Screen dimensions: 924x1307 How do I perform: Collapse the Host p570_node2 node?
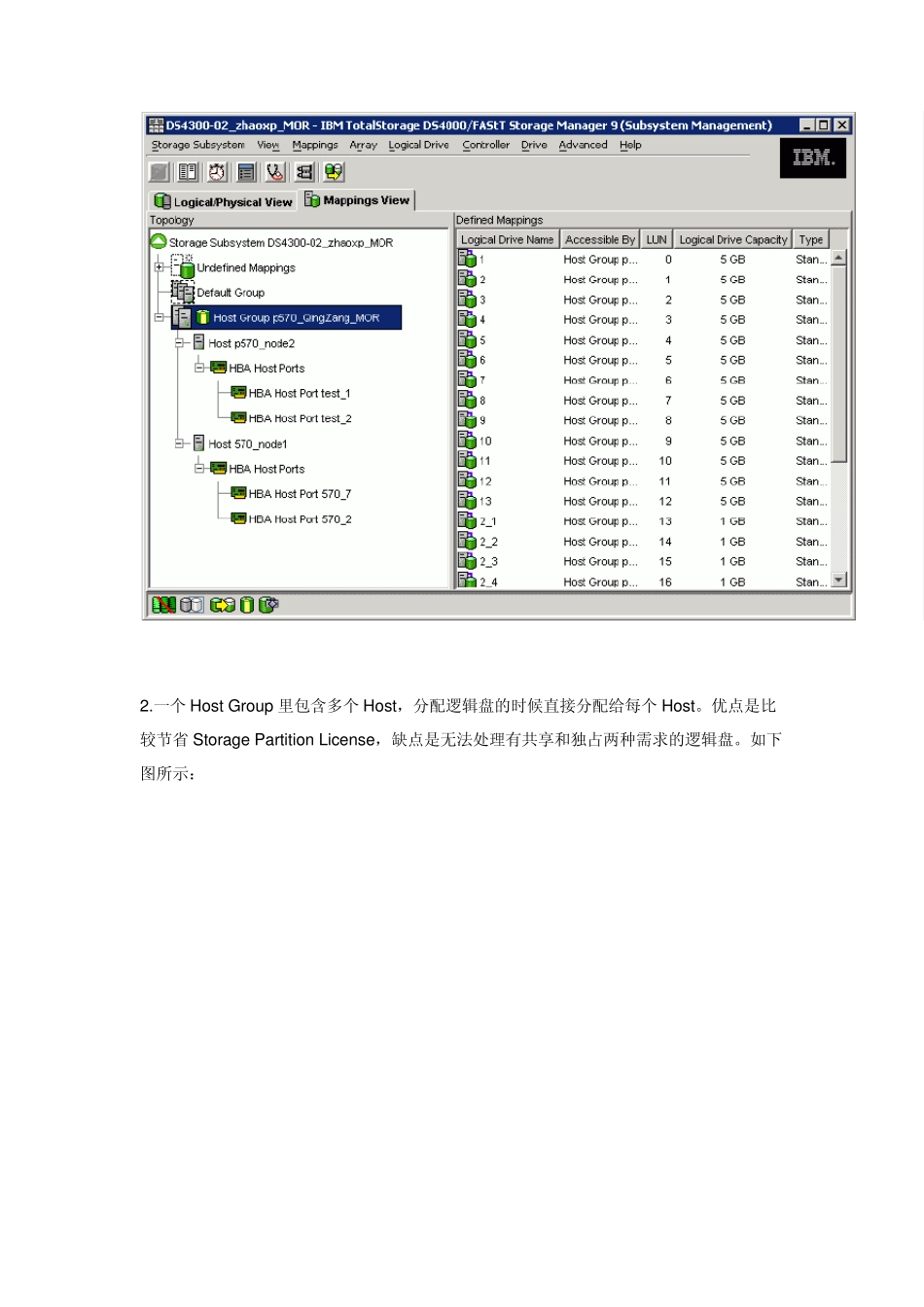click(x=179, y=342)
